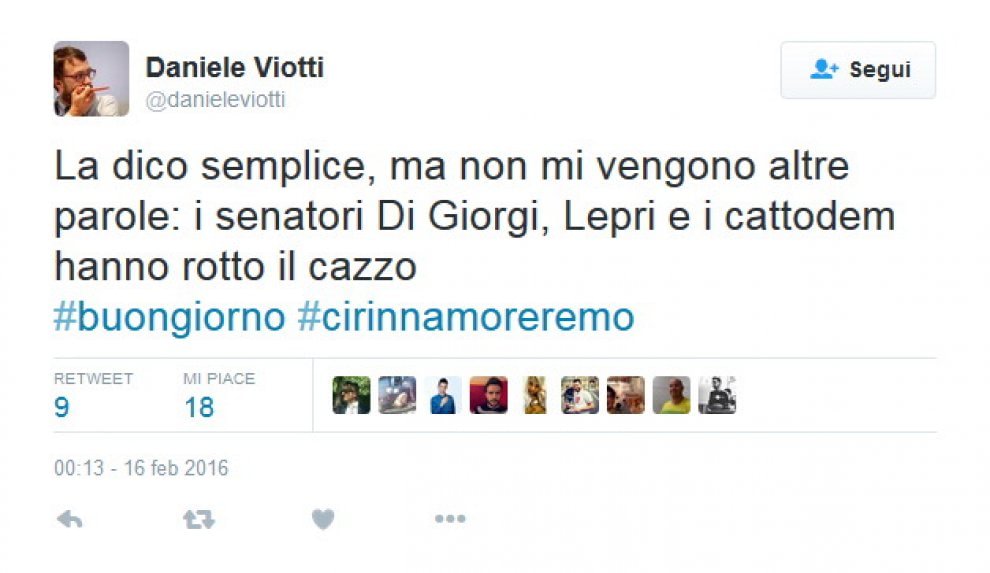Click the third liker avatar in blue
Viewport: 990px width, 573px height.
coord(443,395)
